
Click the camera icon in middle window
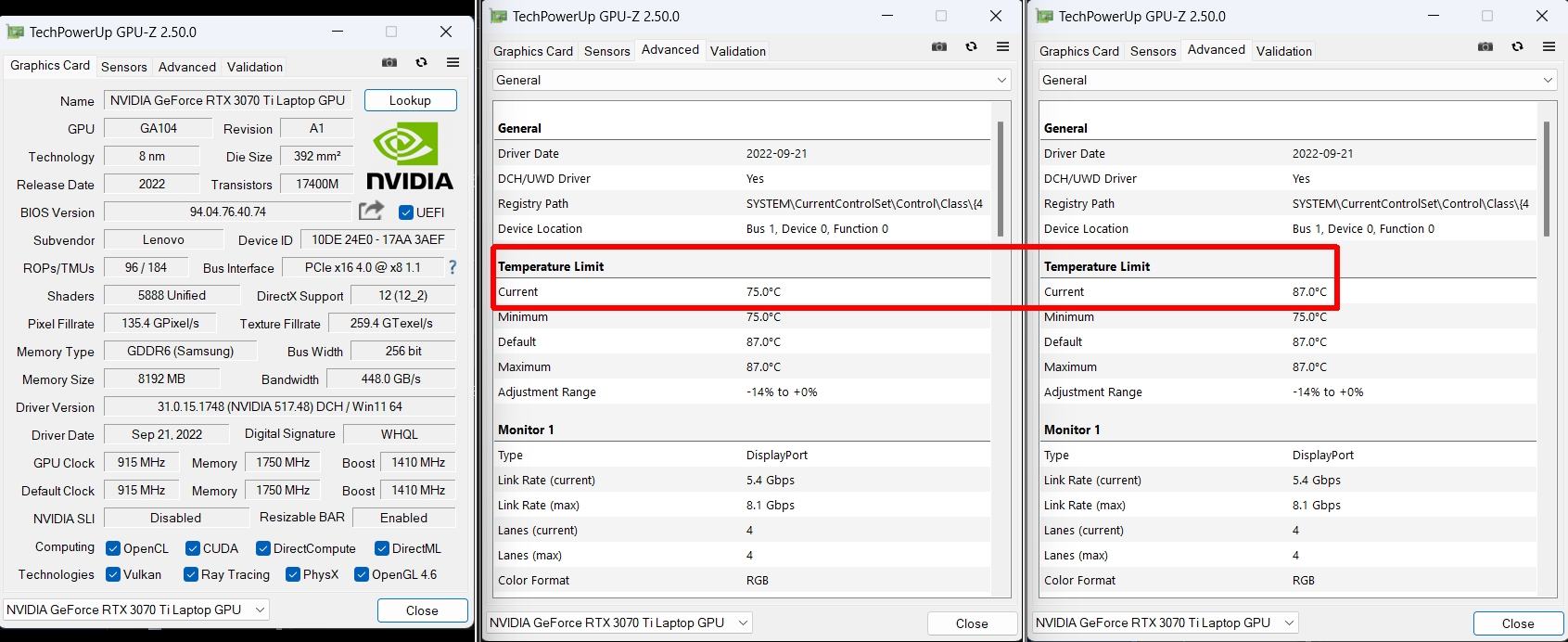(x=939, y=46)
